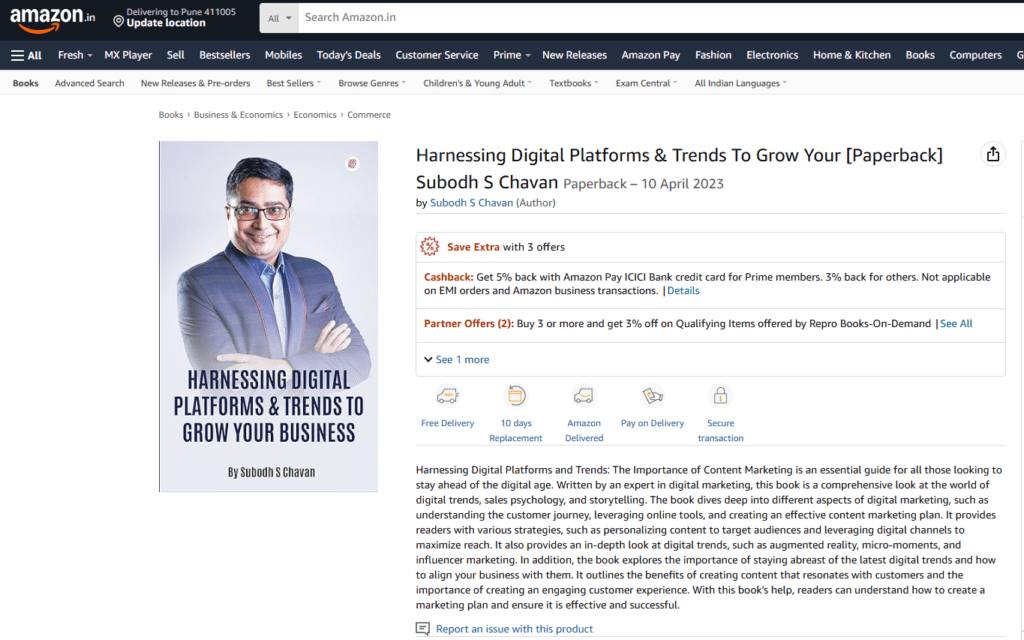Click the Pay on Delivery icon
The image size is (1024, 640).
pos(652,396)
